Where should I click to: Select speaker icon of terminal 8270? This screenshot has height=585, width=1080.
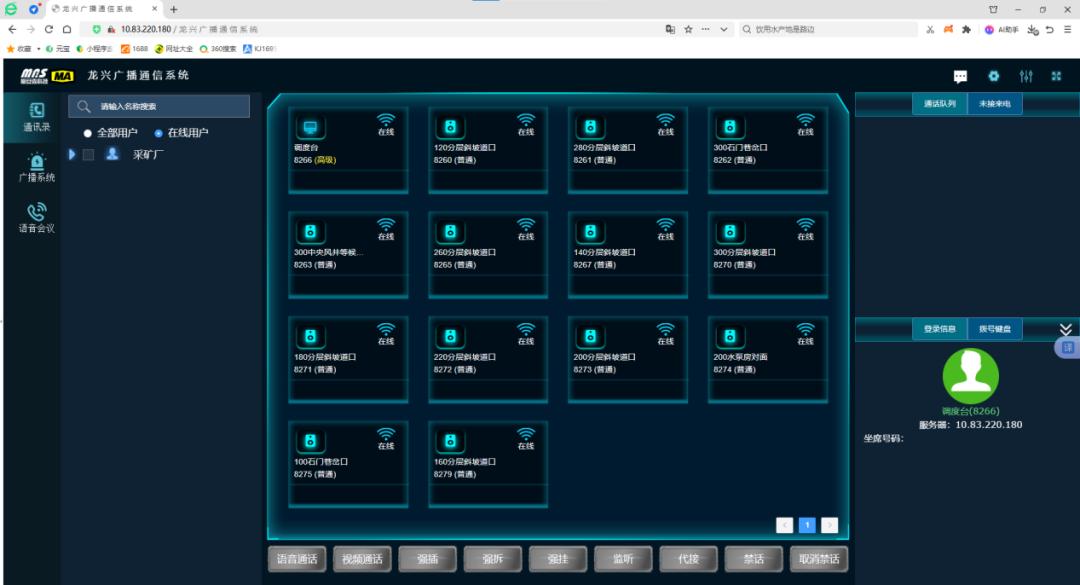[729, 232]
